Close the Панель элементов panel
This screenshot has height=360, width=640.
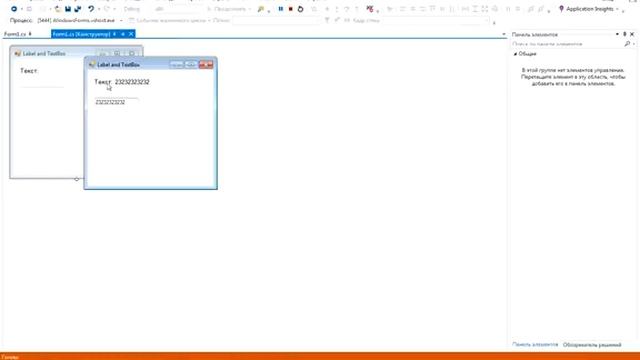(632, 35)
